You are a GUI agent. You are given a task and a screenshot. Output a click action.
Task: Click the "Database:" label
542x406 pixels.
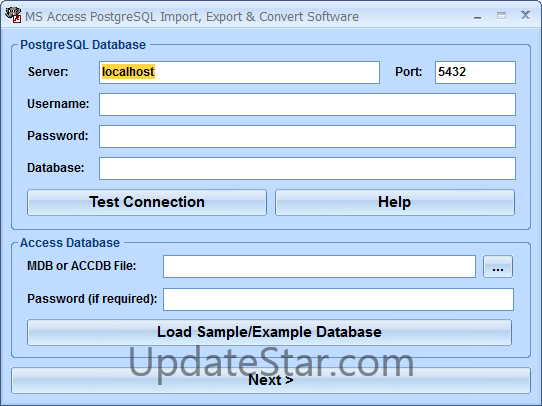coord(56,168)
